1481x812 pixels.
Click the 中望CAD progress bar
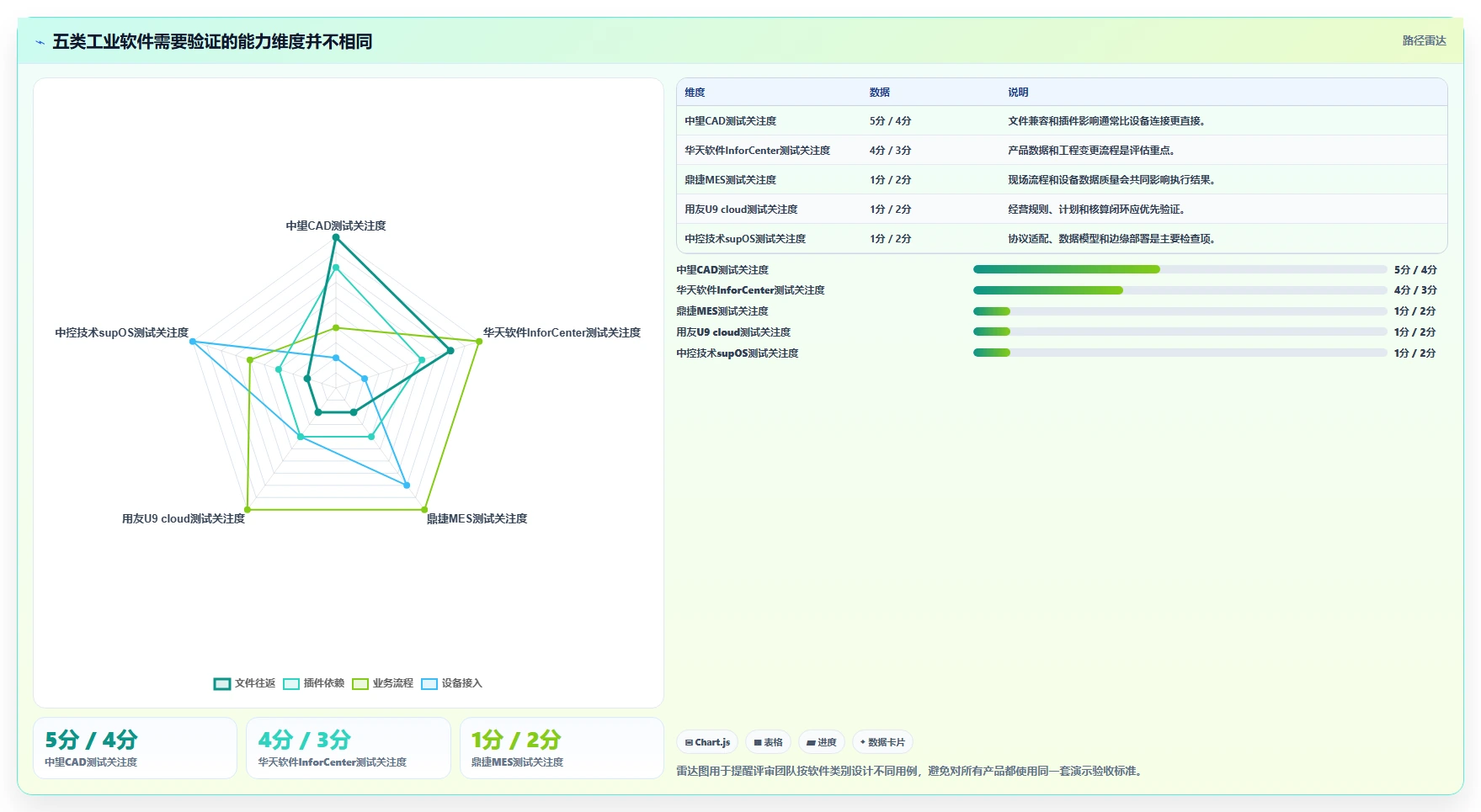(1180, 269)
